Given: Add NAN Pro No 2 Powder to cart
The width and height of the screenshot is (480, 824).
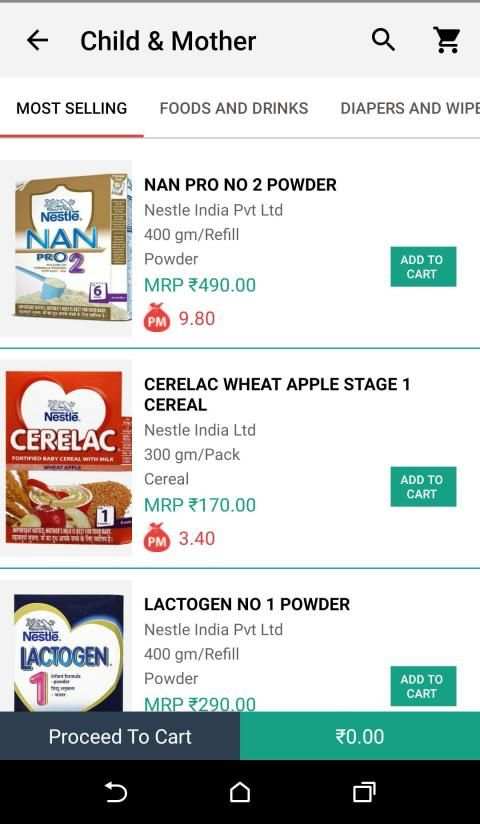Looking at the screenshot, I should point(423,267).
